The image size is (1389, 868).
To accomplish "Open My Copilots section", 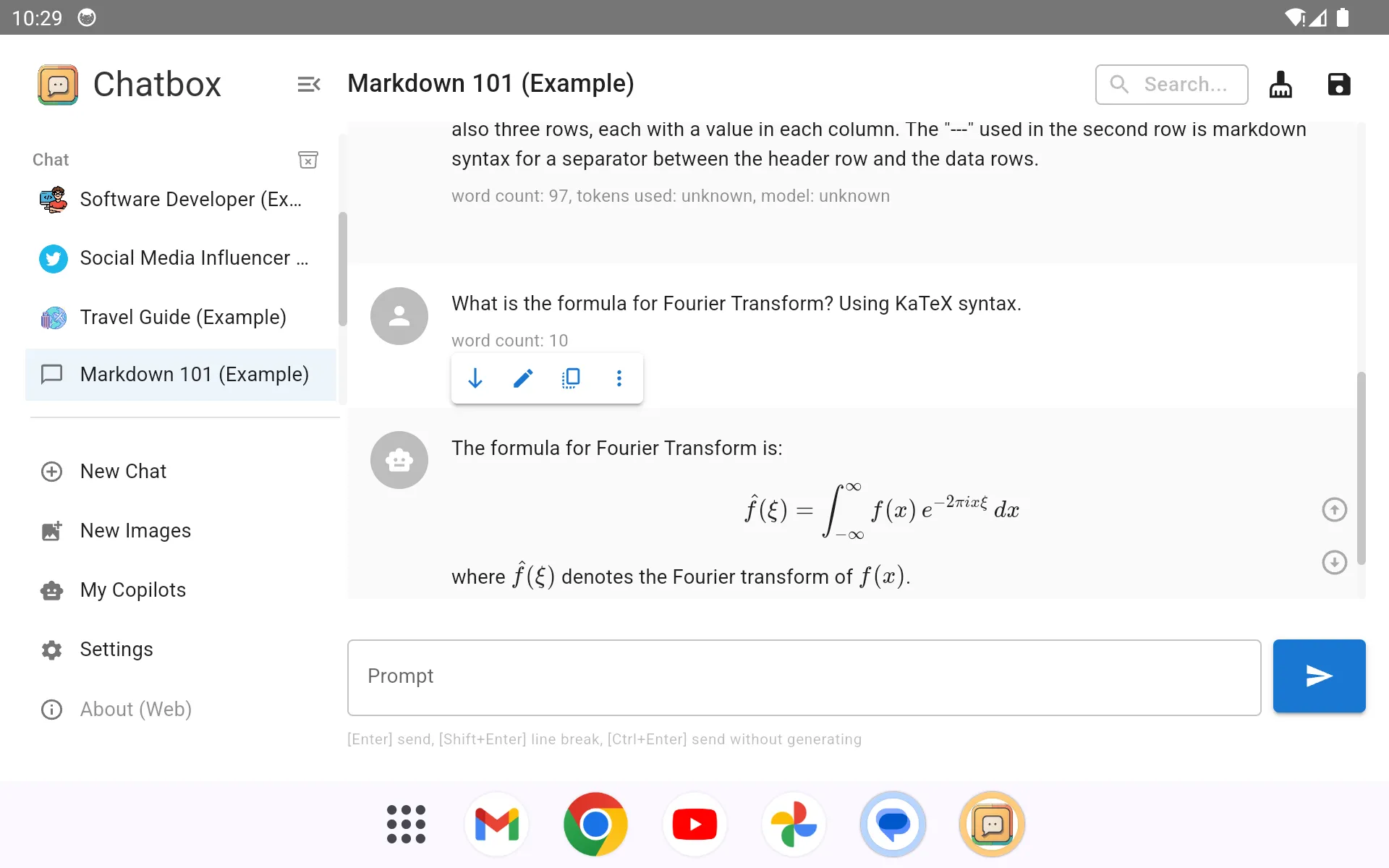I will tap(132, 589).
